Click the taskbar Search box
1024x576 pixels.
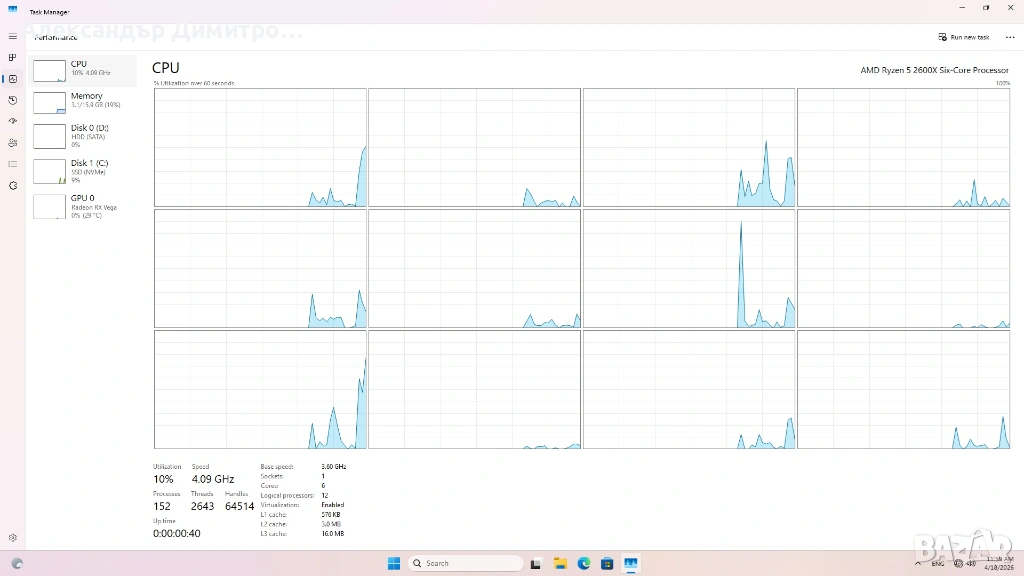pos(466,563)
